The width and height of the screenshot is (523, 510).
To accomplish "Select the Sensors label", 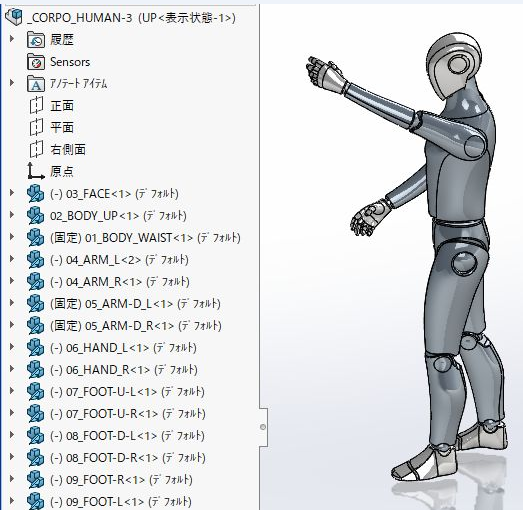I will [x=70, y=62].
